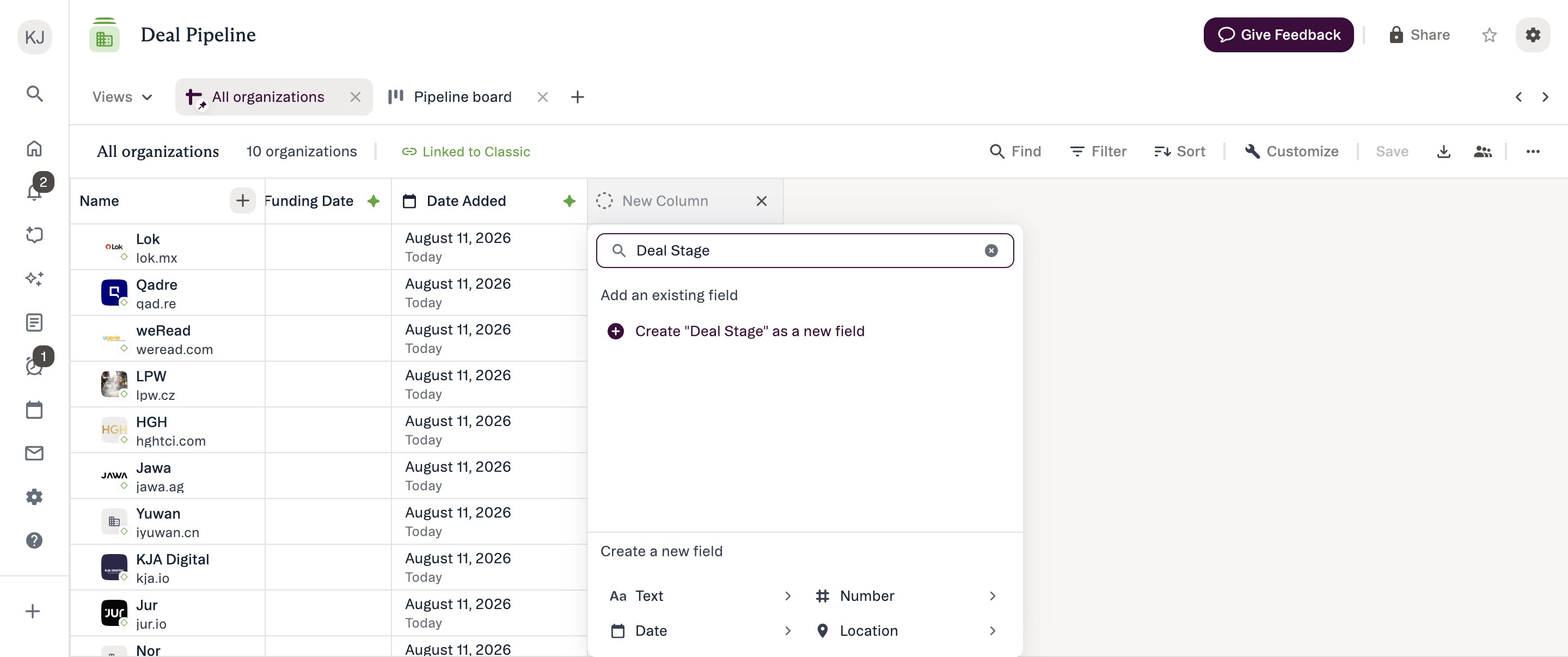The image size is (1568, 657).
Task: Click the plus icon at the bottom of the sidebar
Action: click(x=33, y=611)
